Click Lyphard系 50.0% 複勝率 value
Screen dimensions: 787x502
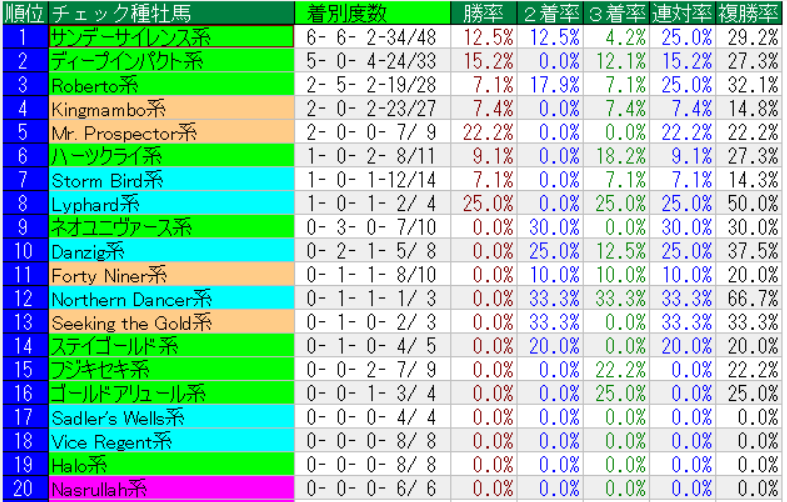(x=752, y=203)
